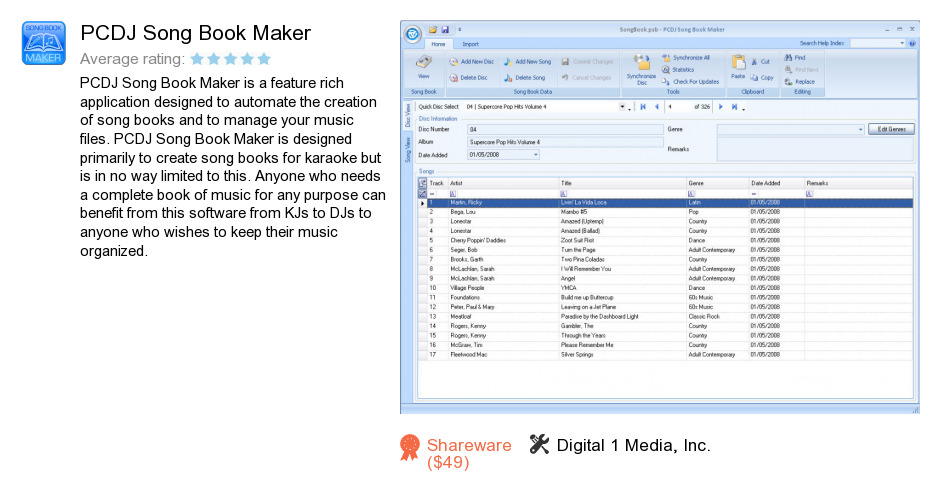Click the clear filter icon in filter row

[423, 194]
